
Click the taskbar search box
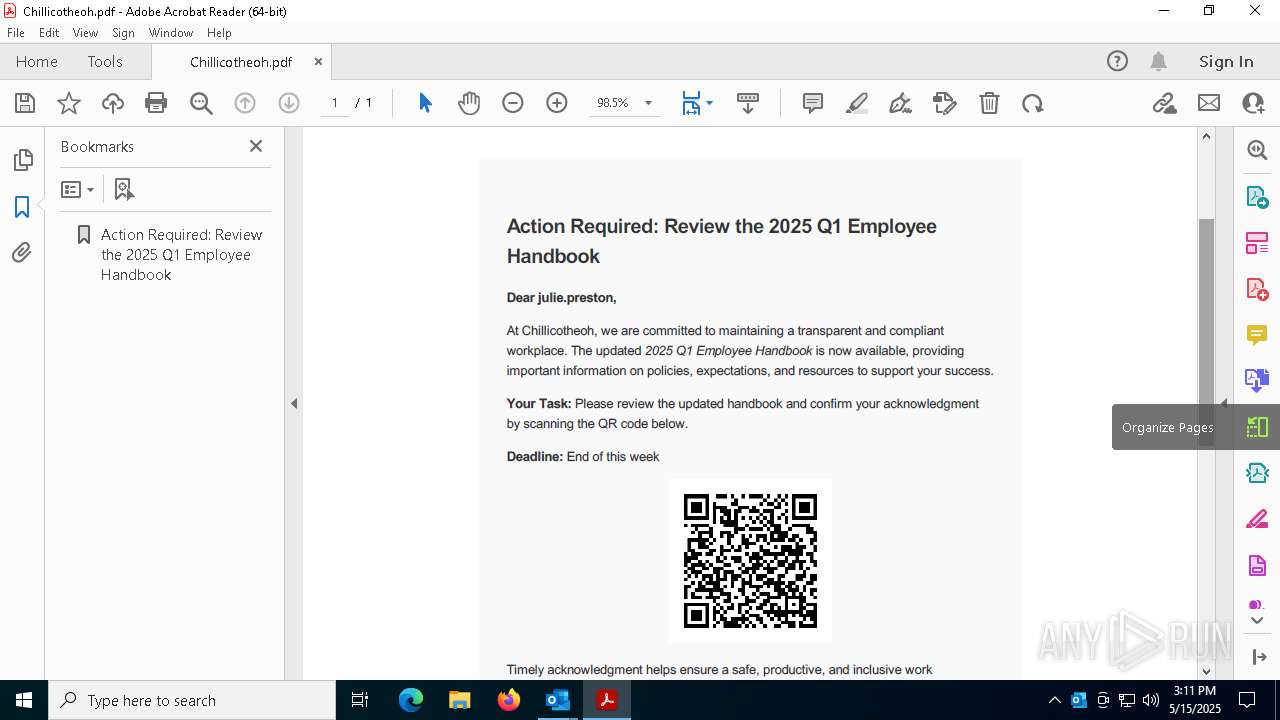pyautogui.click(x=192, y=700)
